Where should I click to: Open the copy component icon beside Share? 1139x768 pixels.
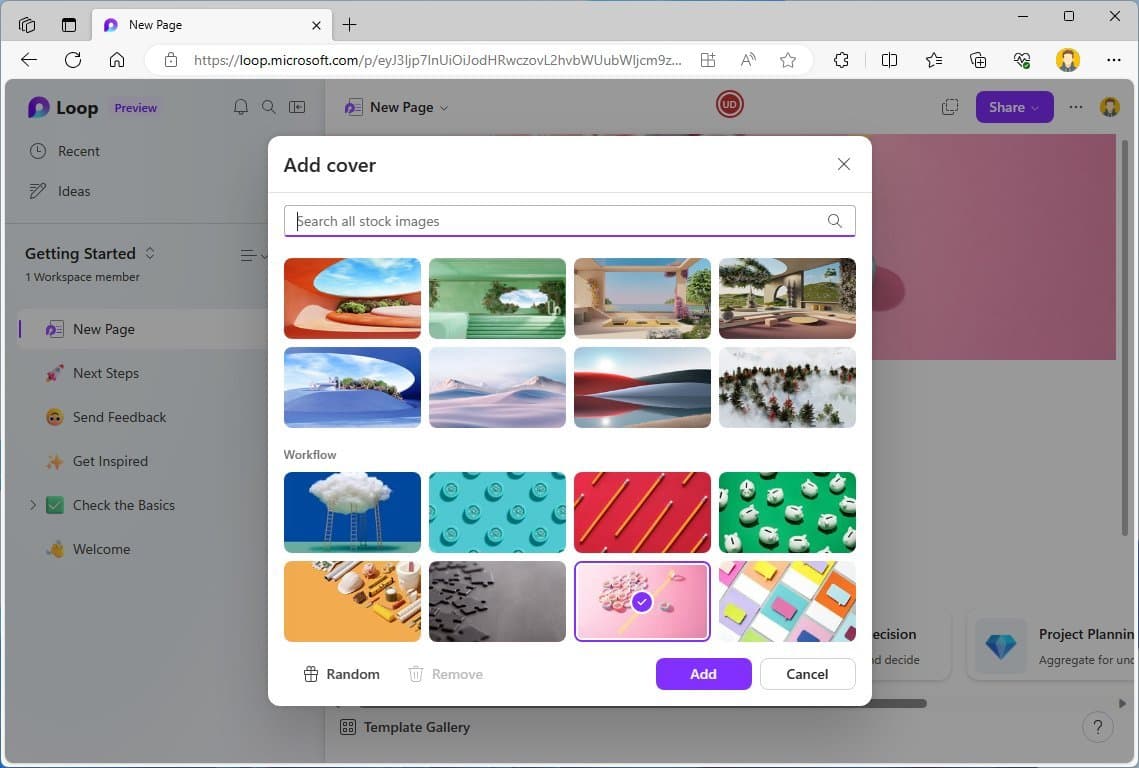[x=949, y=107]
